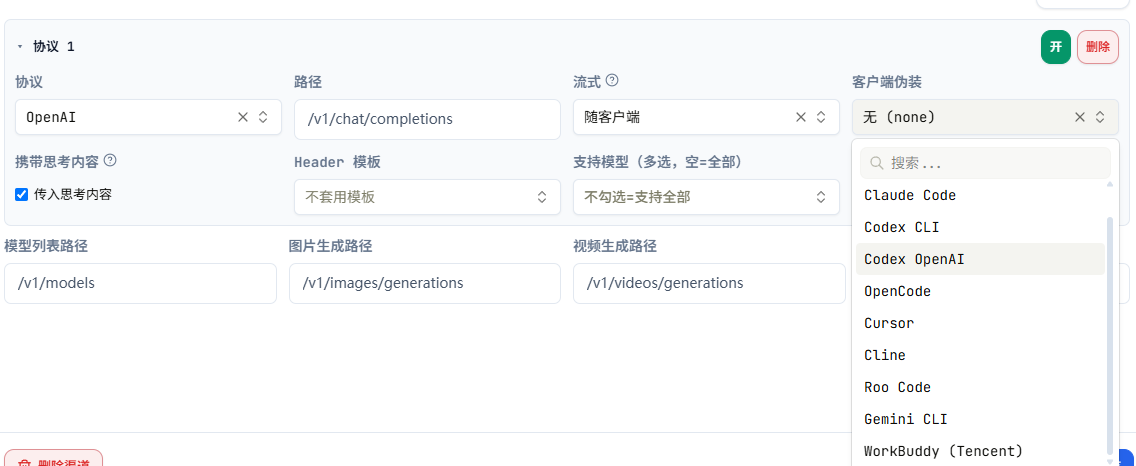Choose Cline in the list
1136x466 pixels.
click(980, 355)
